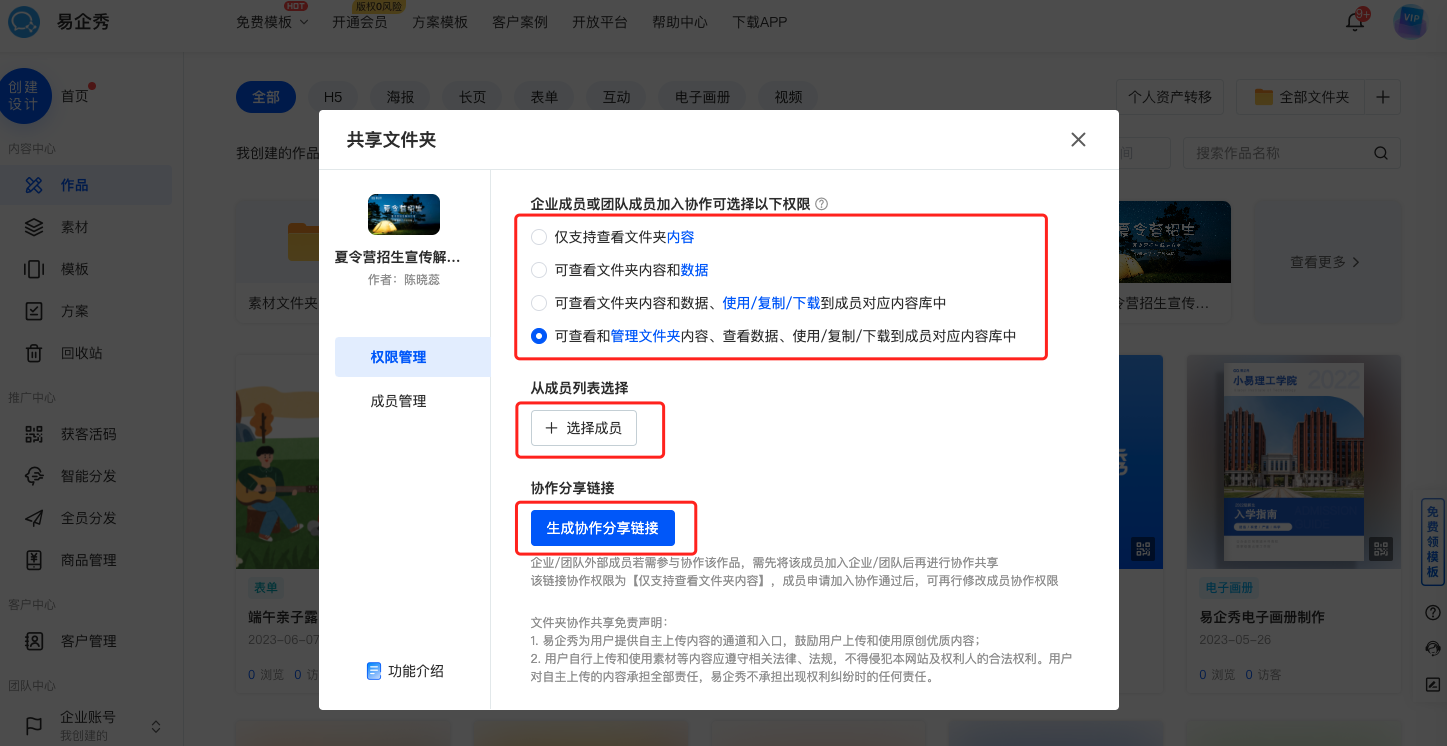Click 查看更多 to see more folders
This screenshot has width=1447, height=746.
coord(1325,262)
